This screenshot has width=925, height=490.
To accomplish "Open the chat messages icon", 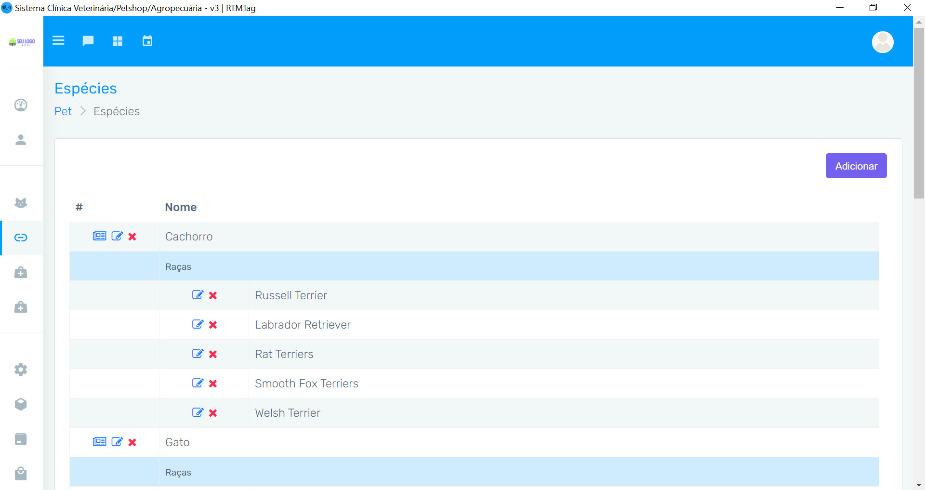I will point(88,41).
